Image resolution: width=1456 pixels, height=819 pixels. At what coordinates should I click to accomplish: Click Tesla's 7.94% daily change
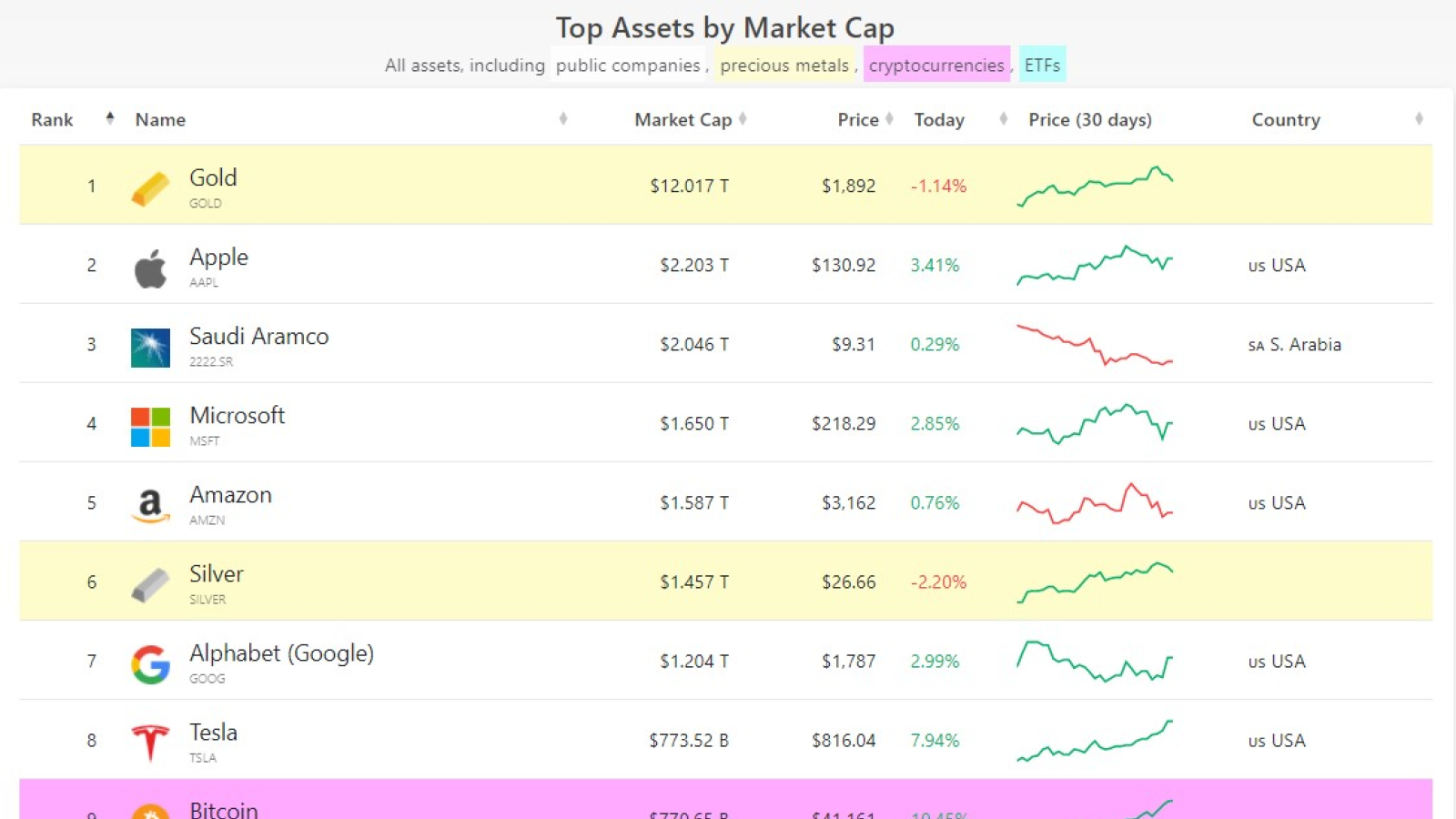[x=935, y=740]
